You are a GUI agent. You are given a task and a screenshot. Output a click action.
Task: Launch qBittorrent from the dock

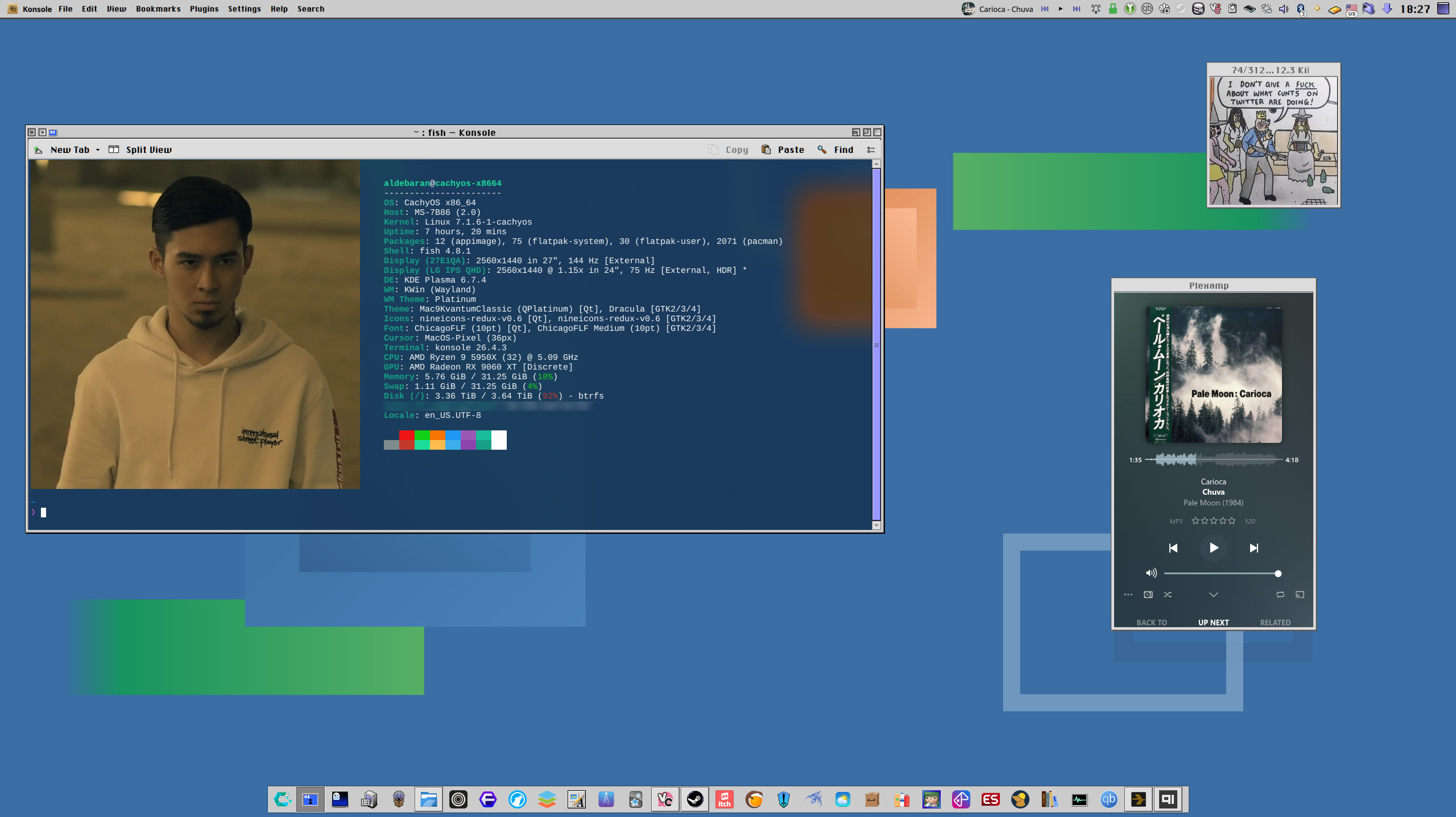coord(1109,799)
